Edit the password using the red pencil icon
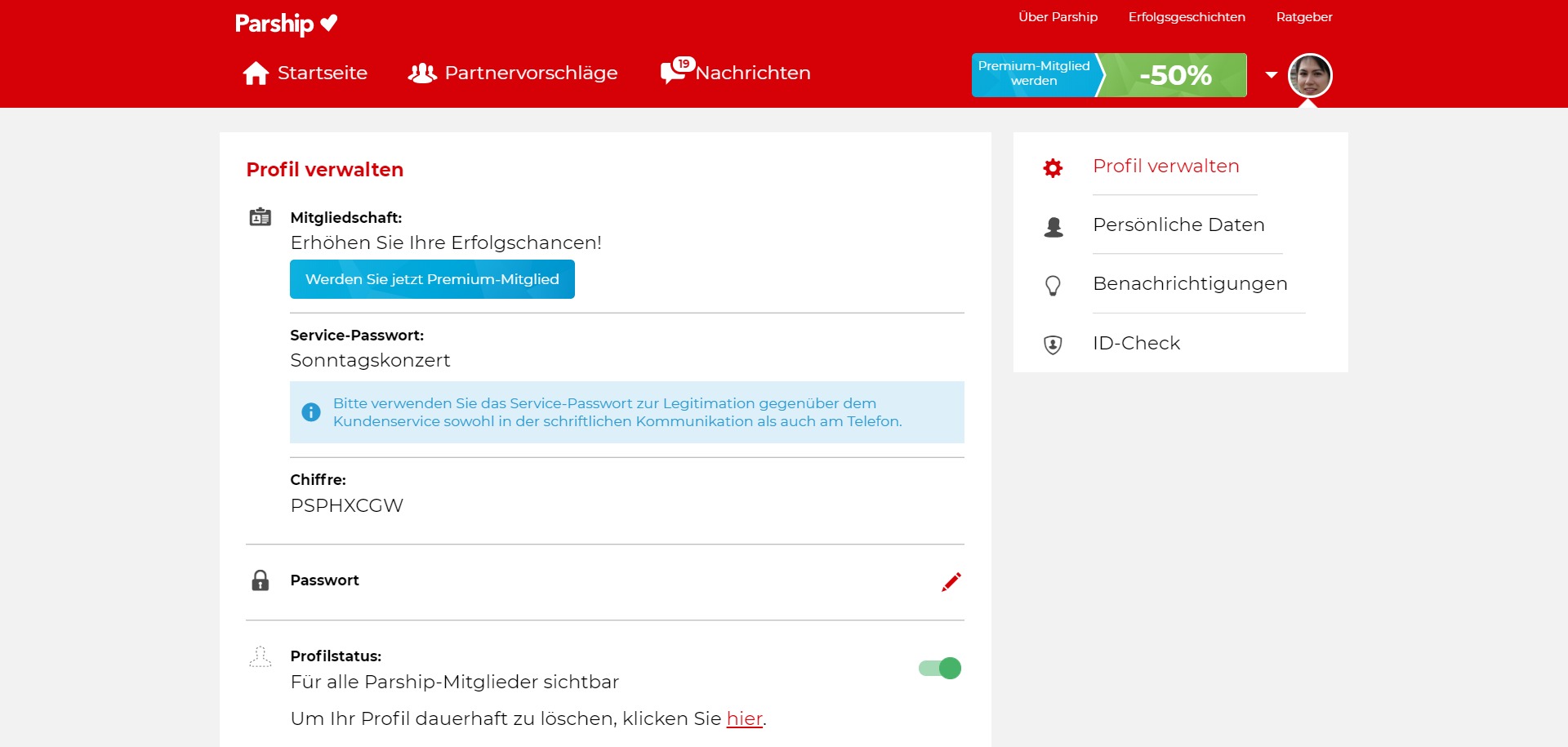This screenshot has height=747, width=1568. pos(951,581)
